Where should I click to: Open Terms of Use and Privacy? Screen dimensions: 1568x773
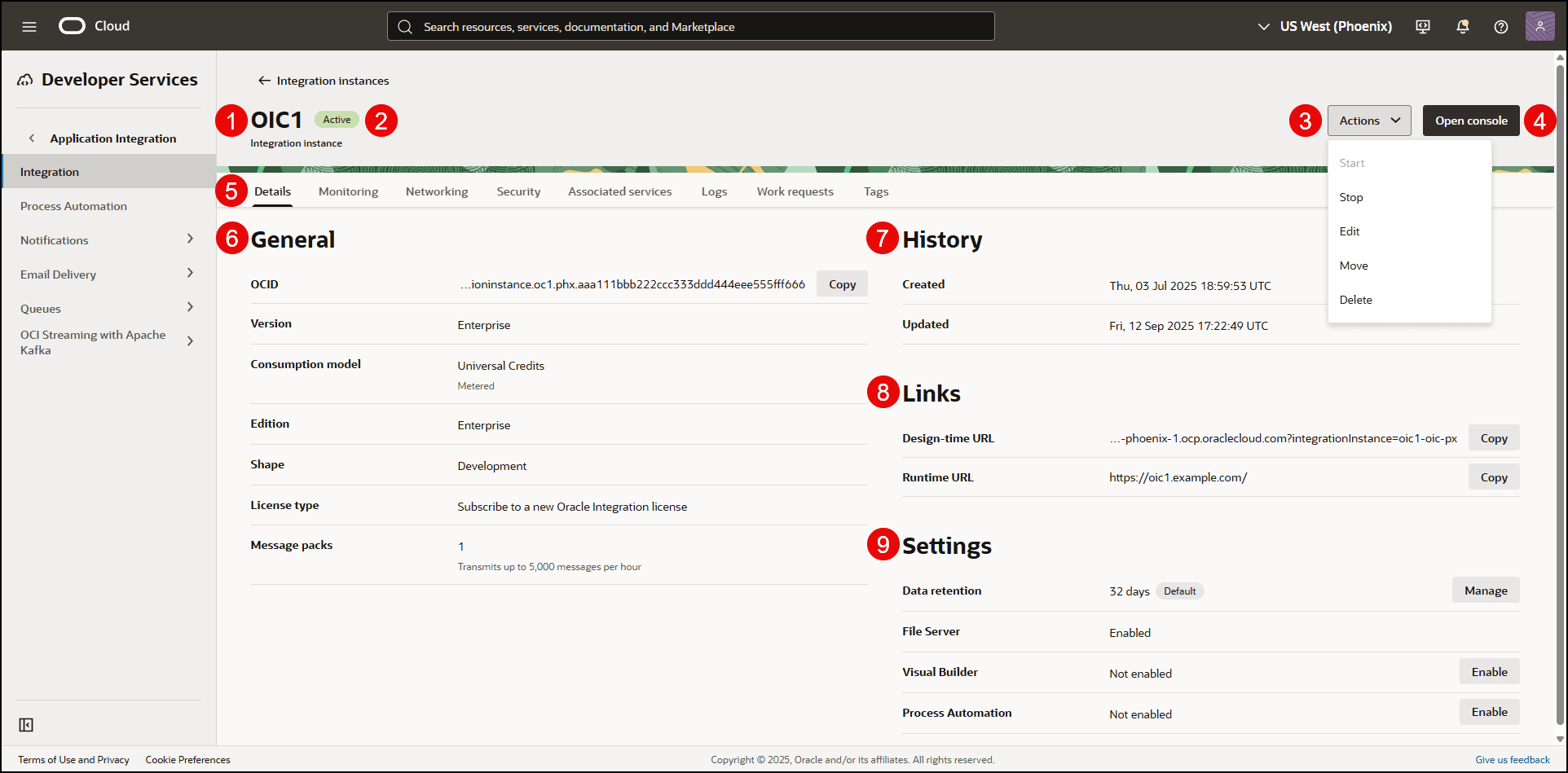pyautogui.click(x=73, y=759)
